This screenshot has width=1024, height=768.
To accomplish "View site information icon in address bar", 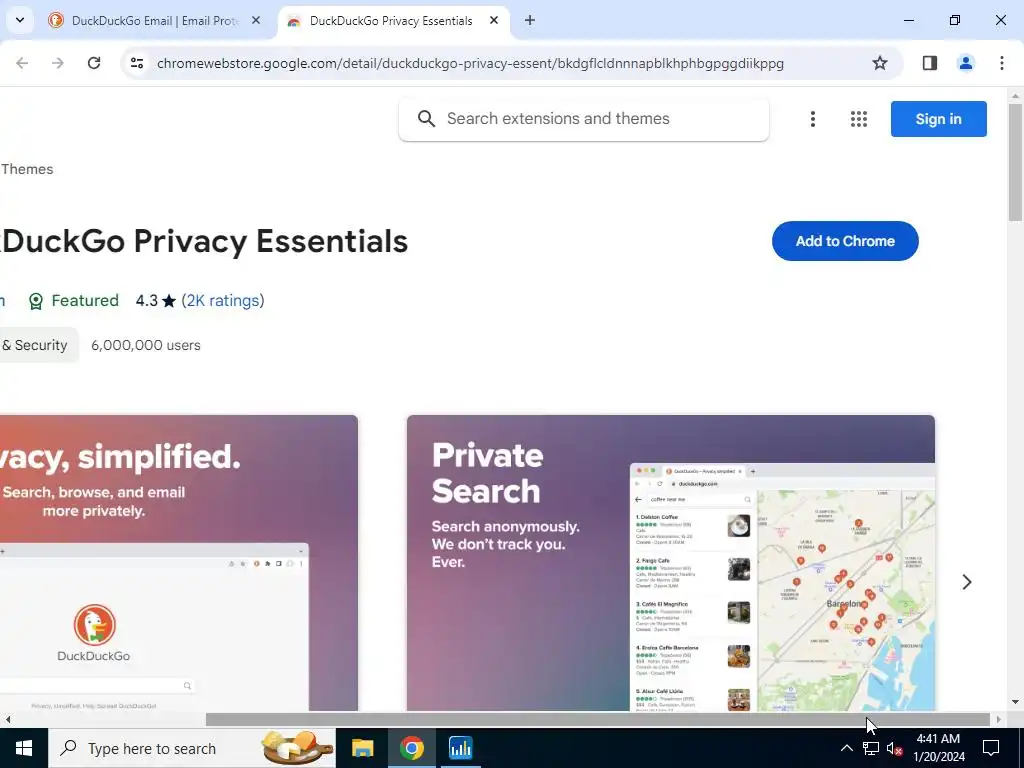I will click(x=137, y=63).
